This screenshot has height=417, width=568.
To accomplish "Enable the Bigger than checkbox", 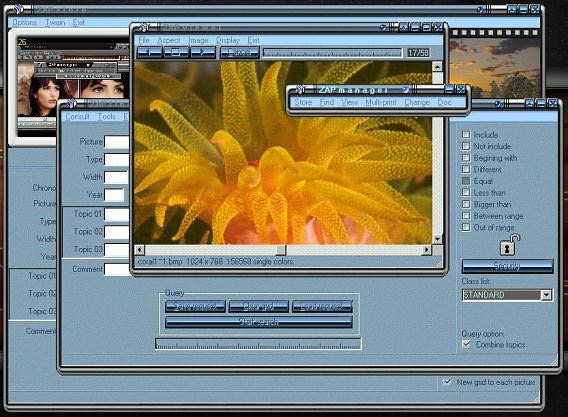I will [x=466, y=204].
